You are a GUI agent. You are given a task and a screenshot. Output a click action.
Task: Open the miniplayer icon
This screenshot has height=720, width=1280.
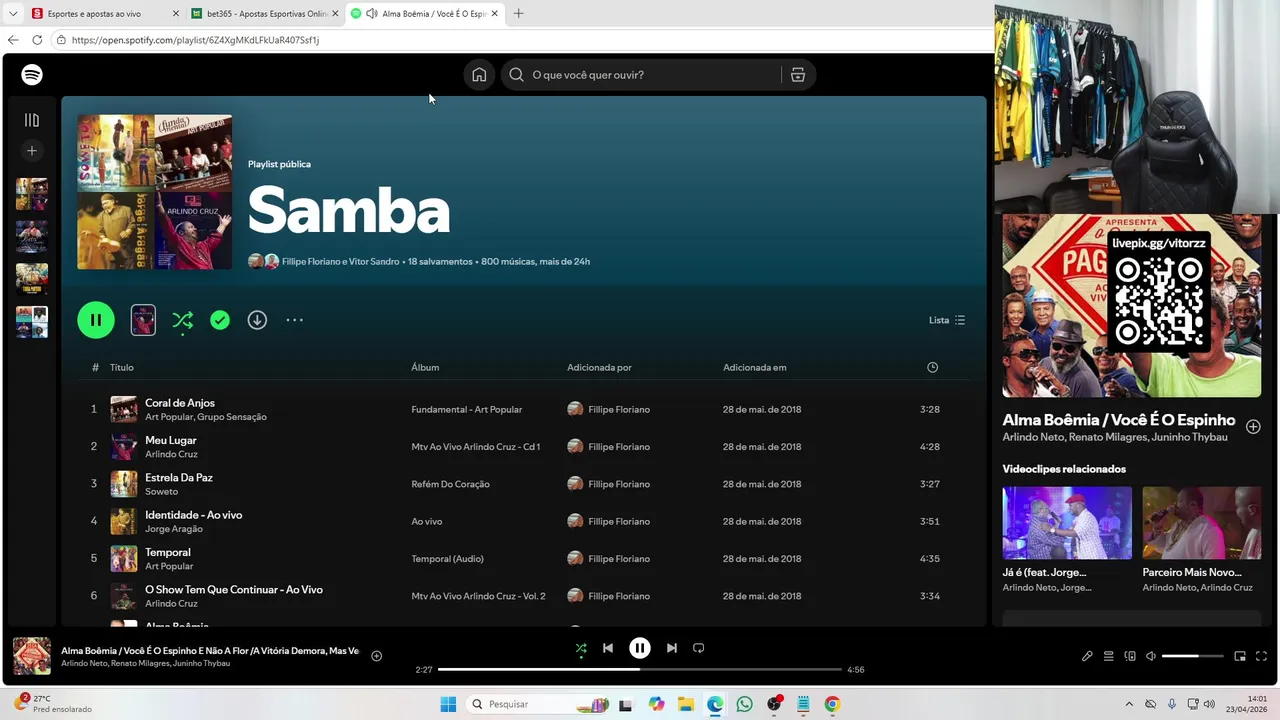click(x=1240, y=656)
